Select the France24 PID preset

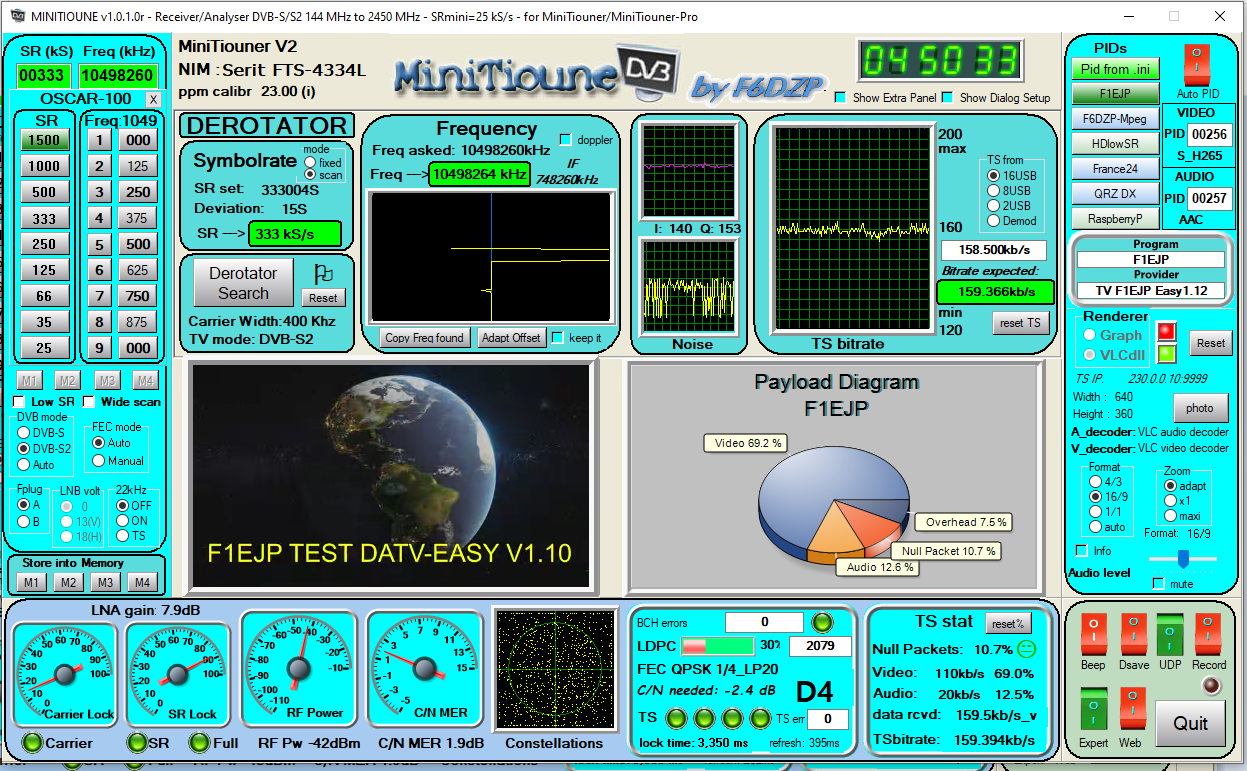point(1116,168)
